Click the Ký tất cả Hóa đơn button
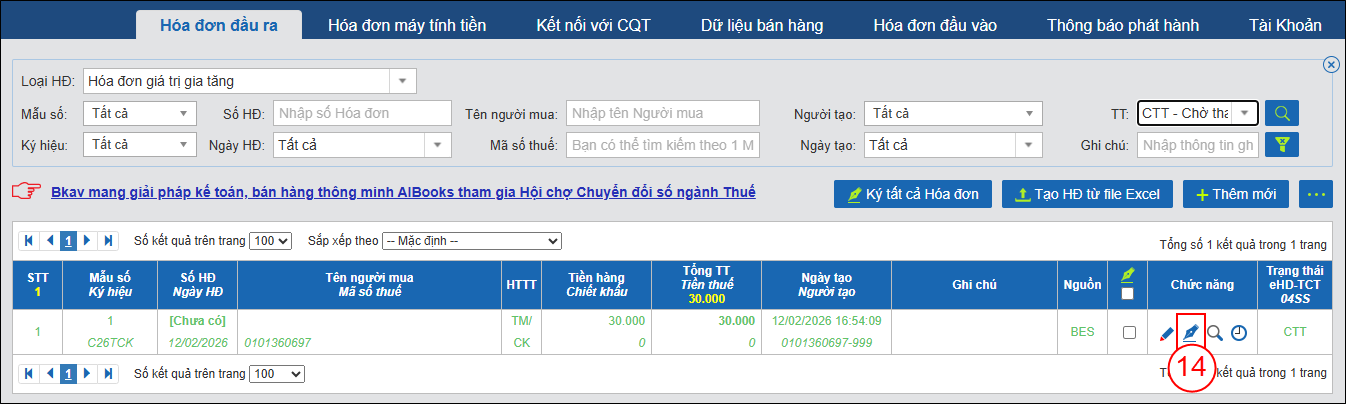This screenshot has height=404, width=1346. [x=913, y=194]
